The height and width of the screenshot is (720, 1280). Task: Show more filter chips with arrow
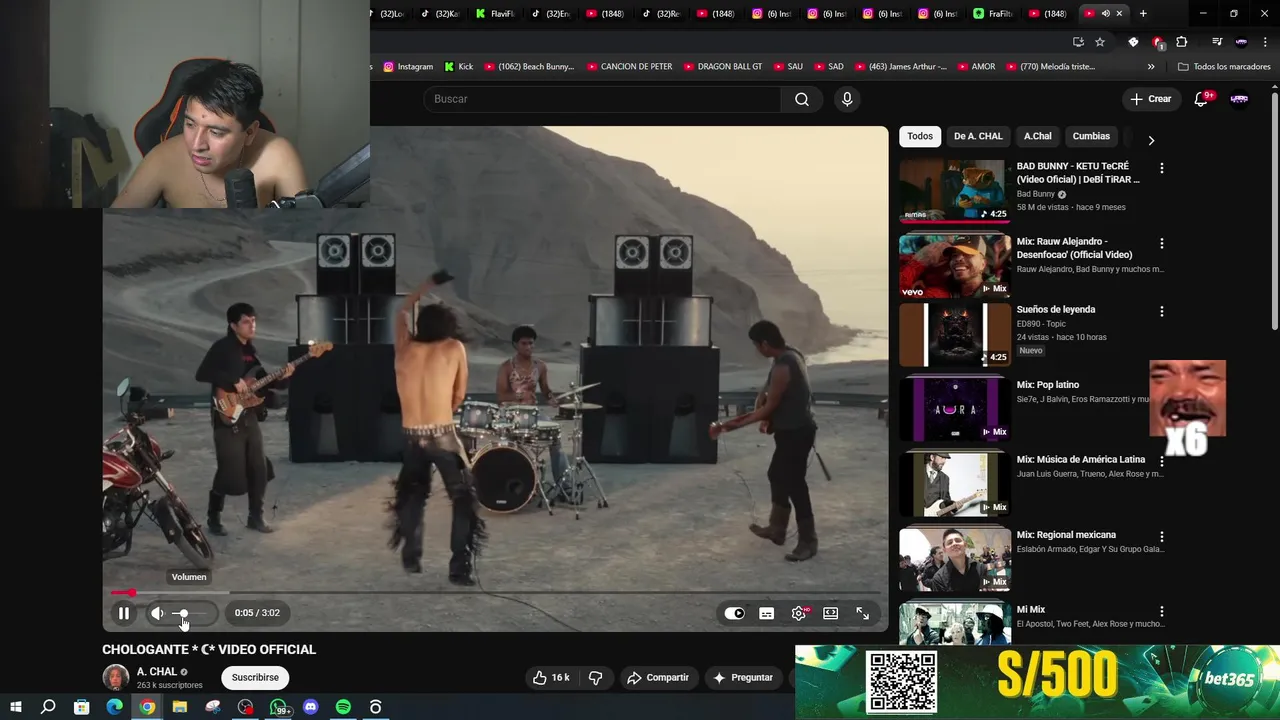[1151, 141]
